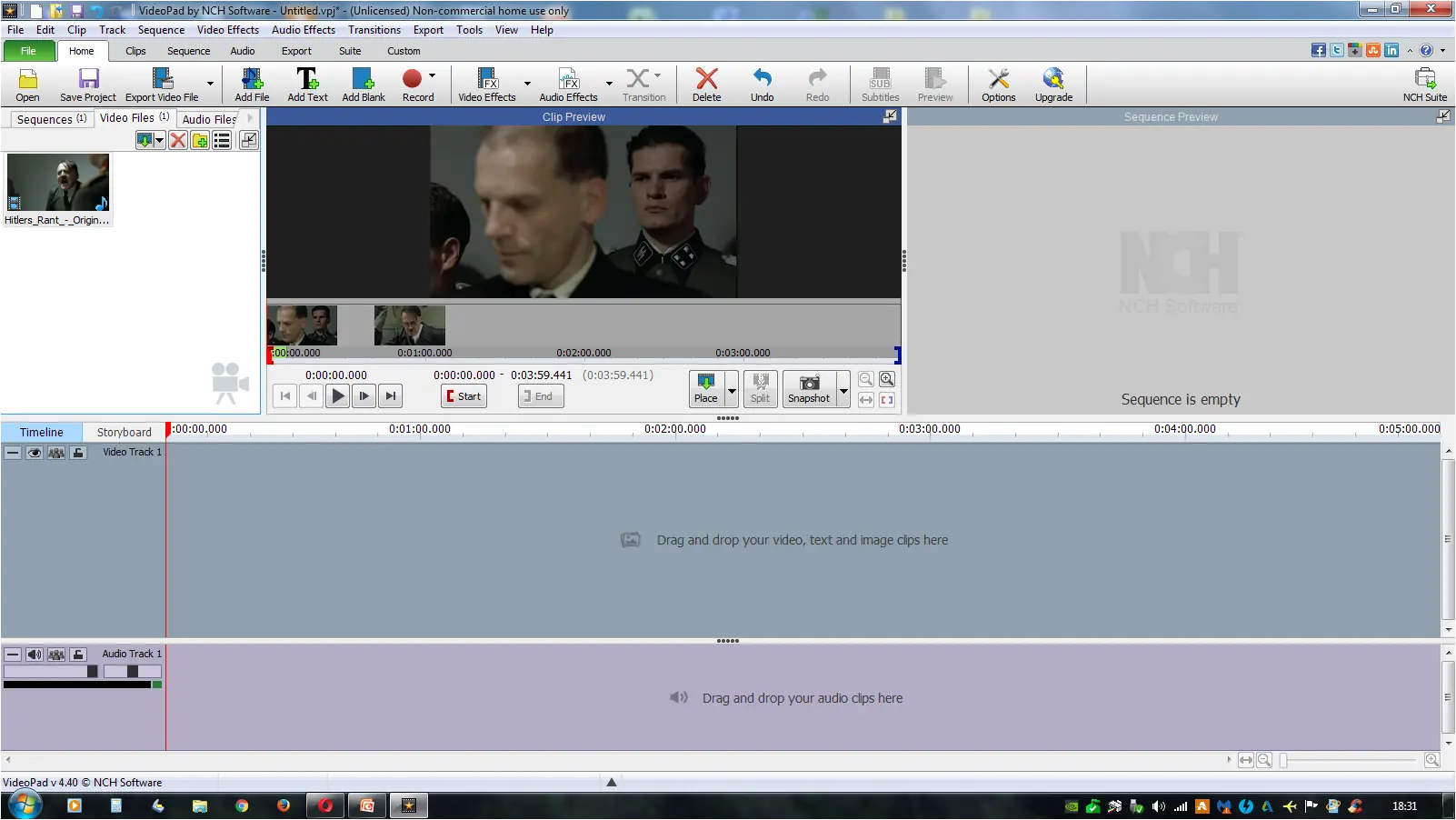Collapse Audio Track 1 with minus button
Screen dimensions: 1456x820
[x=13, y=654]
